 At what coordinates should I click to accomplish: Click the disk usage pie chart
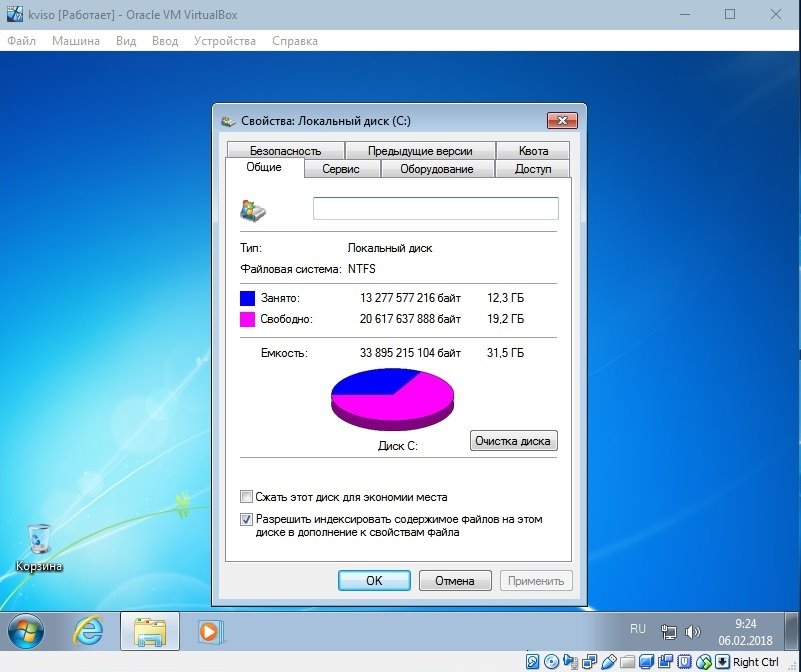click(x=392, y=400)
